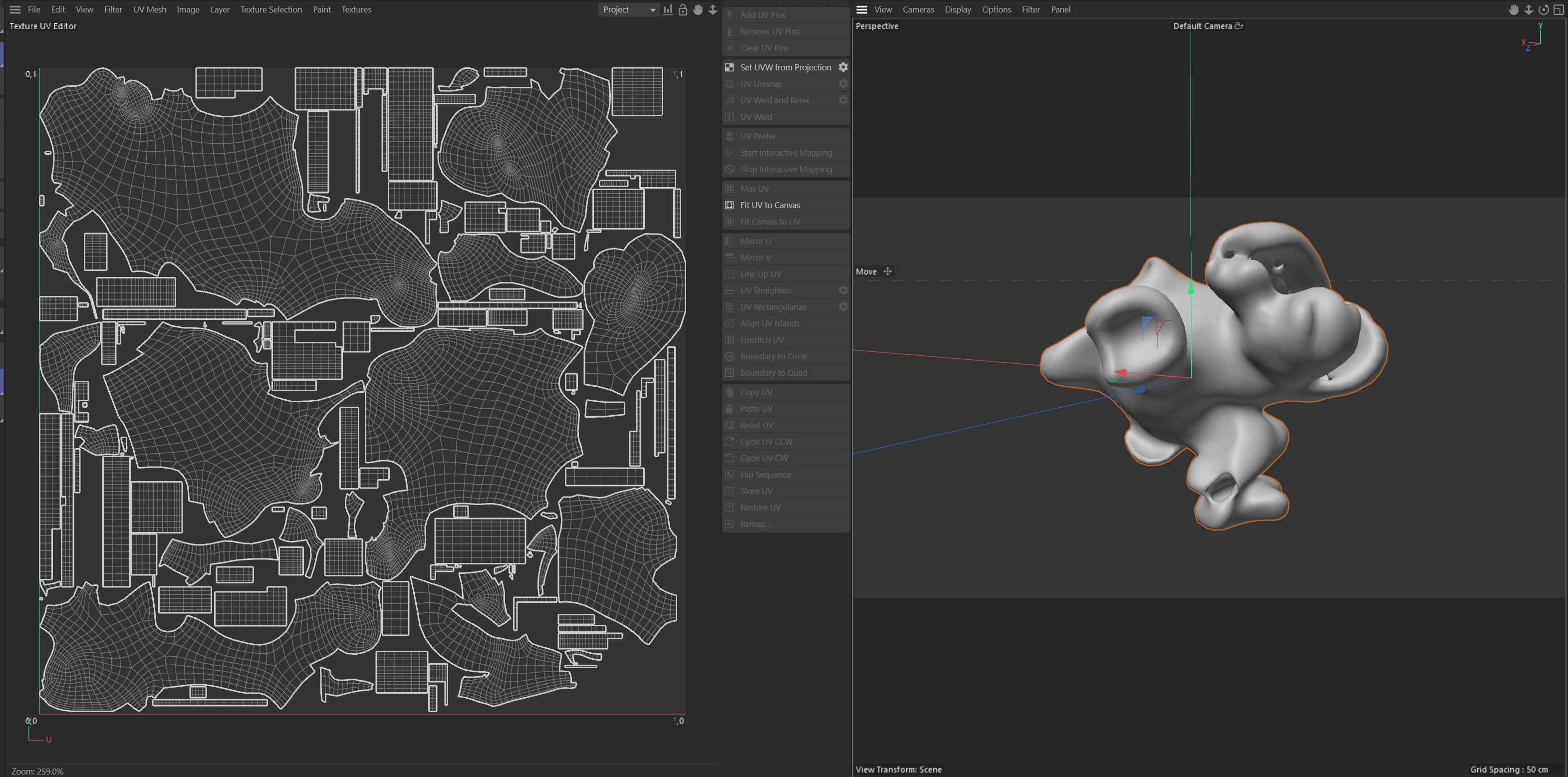Click Set UVW from Projection command
Image resolution: width=1568 pixels, height=777 pixels.
785,67
